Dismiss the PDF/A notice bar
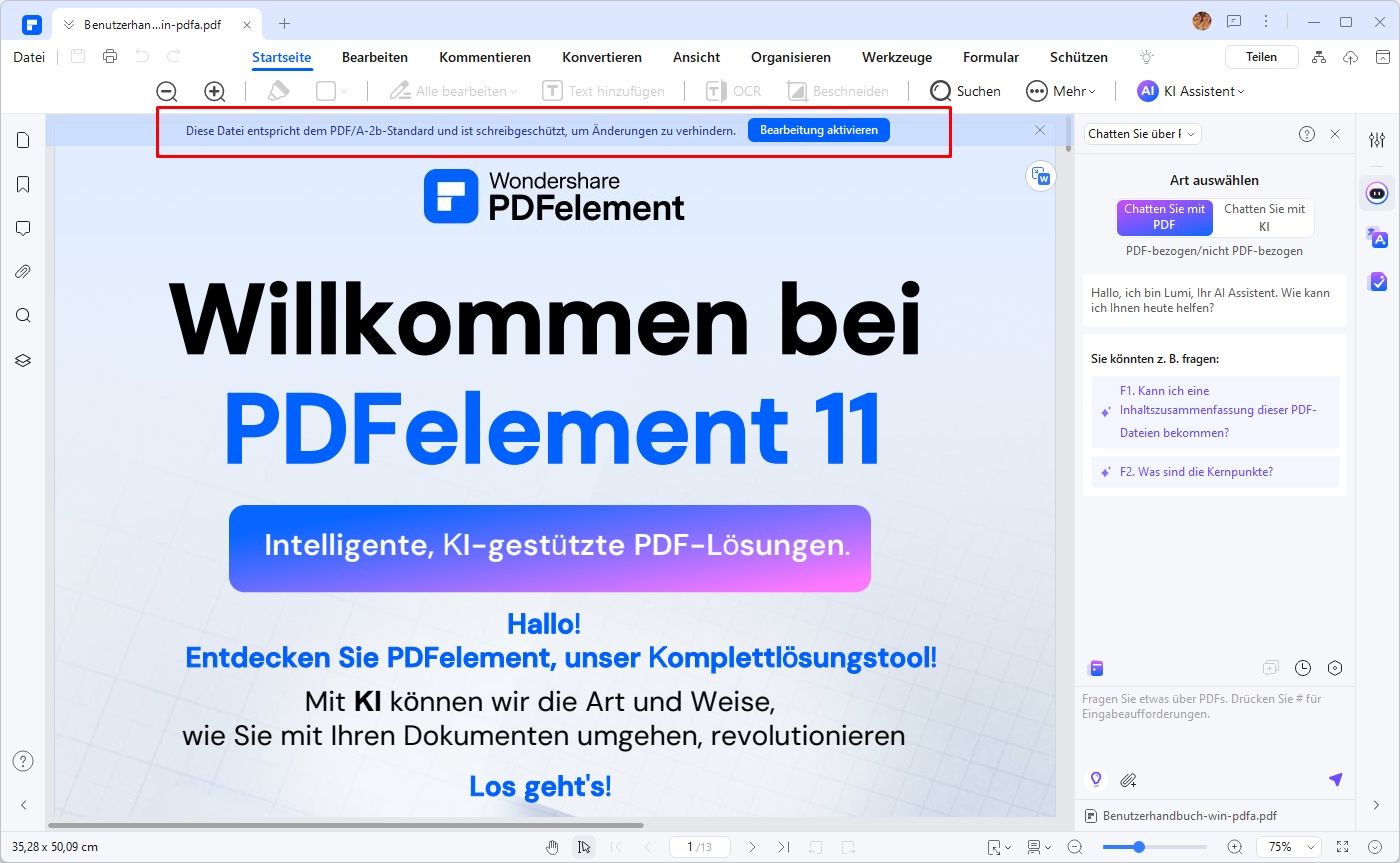This screenshot has width=1400, height=863. pos(1040,130)
